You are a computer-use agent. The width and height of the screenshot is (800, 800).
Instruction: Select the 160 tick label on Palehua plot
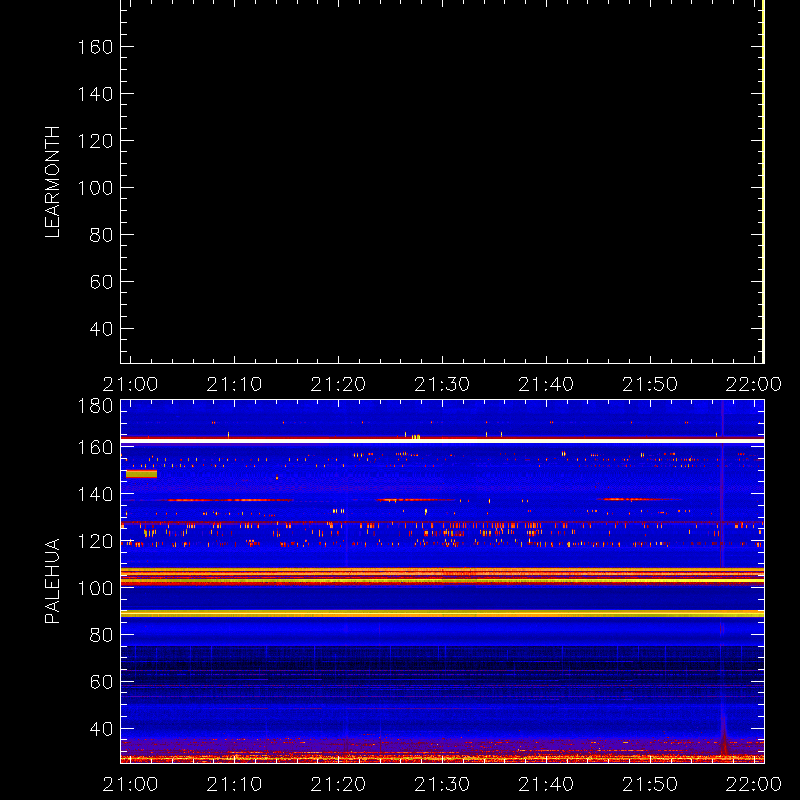95,447
